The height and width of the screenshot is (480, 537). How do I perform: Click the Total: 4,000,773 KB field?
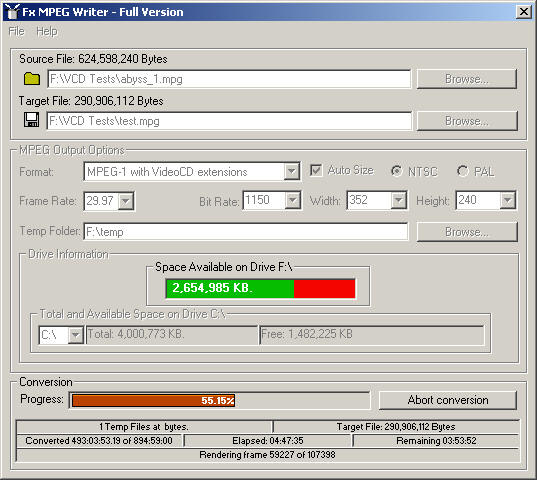point(172,334)
